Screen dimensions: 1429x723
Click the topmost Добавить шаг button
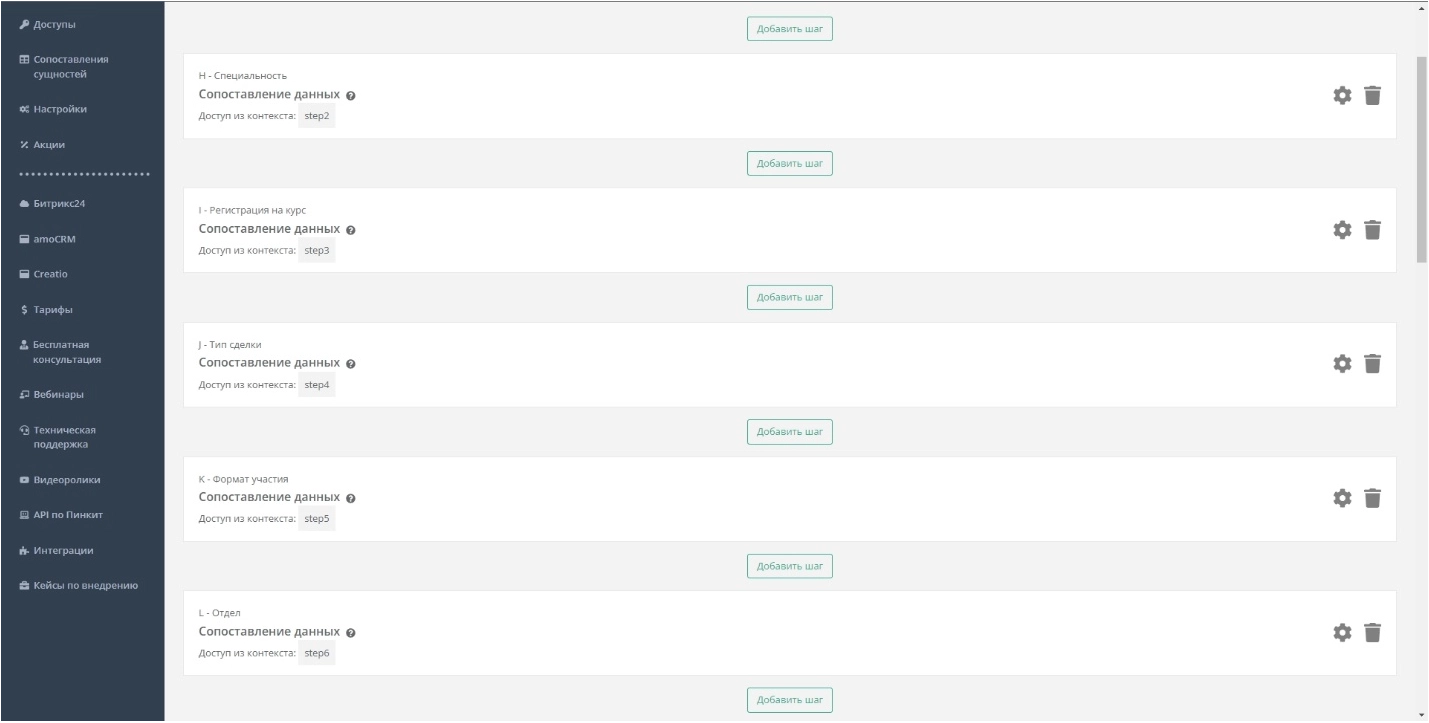click(789, 29)
